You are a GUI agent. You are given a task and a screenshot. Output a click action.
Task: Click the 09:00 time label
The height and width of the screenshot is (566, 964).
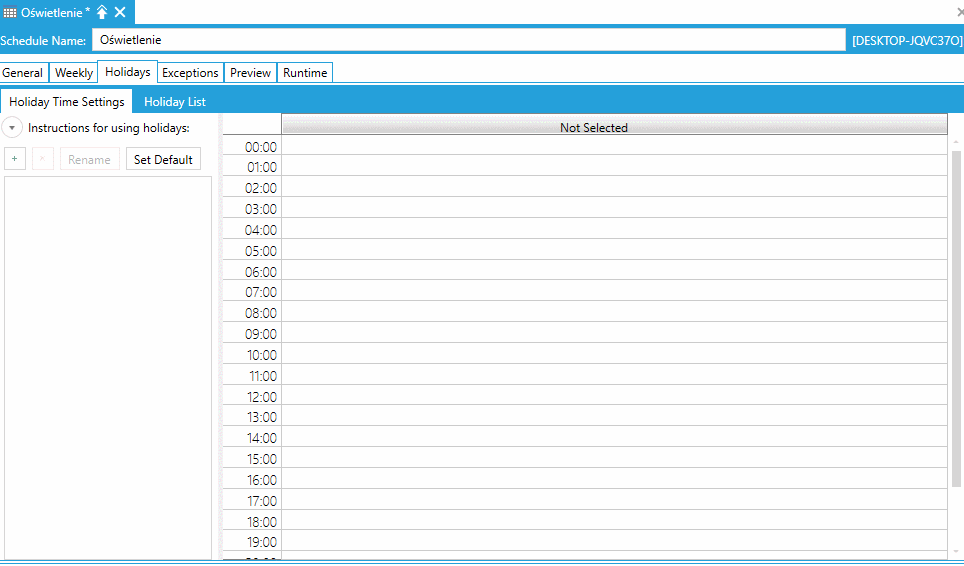(261, 334)
